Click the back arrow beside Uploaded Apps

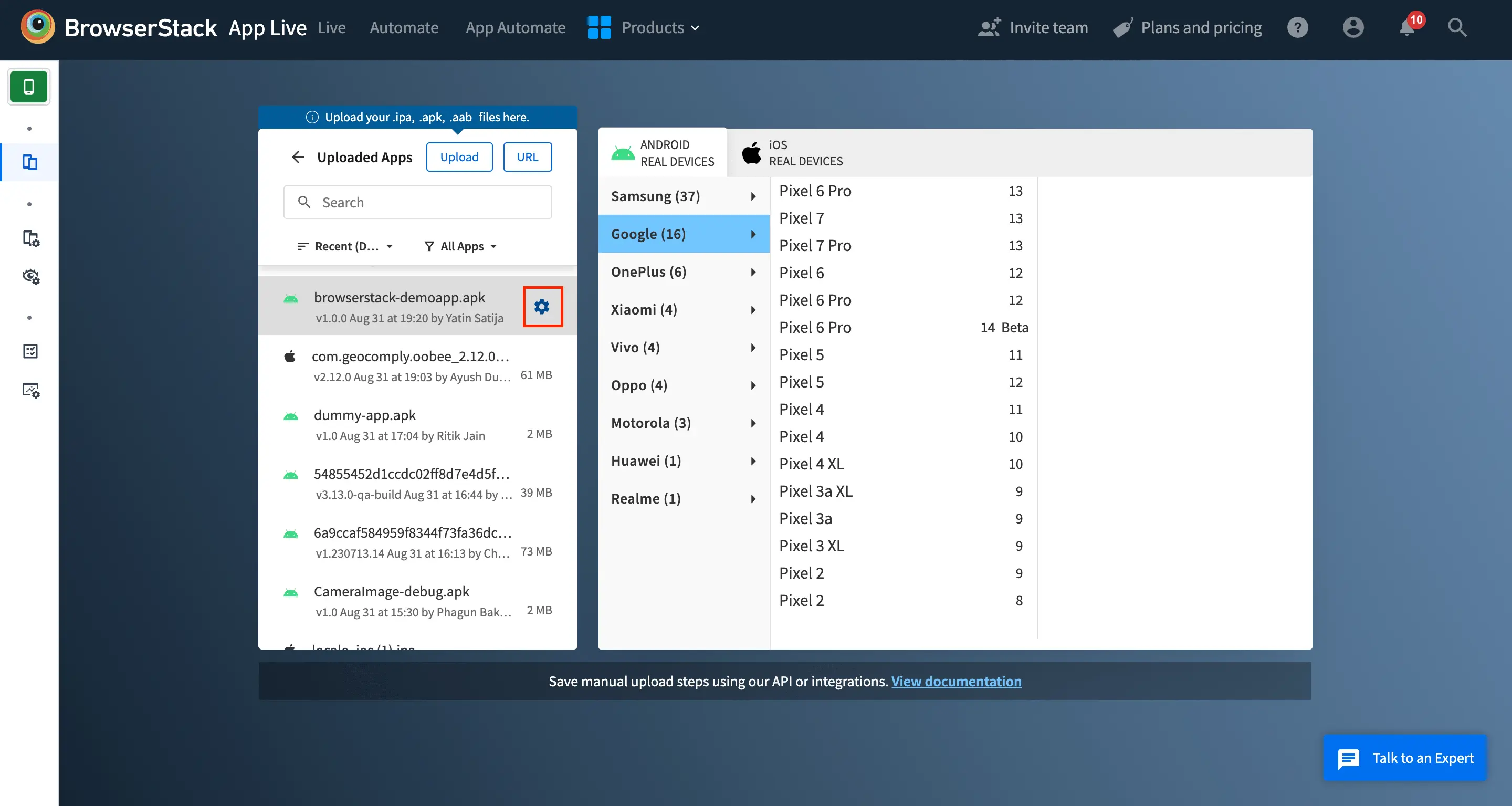click(x=298, y=157)
